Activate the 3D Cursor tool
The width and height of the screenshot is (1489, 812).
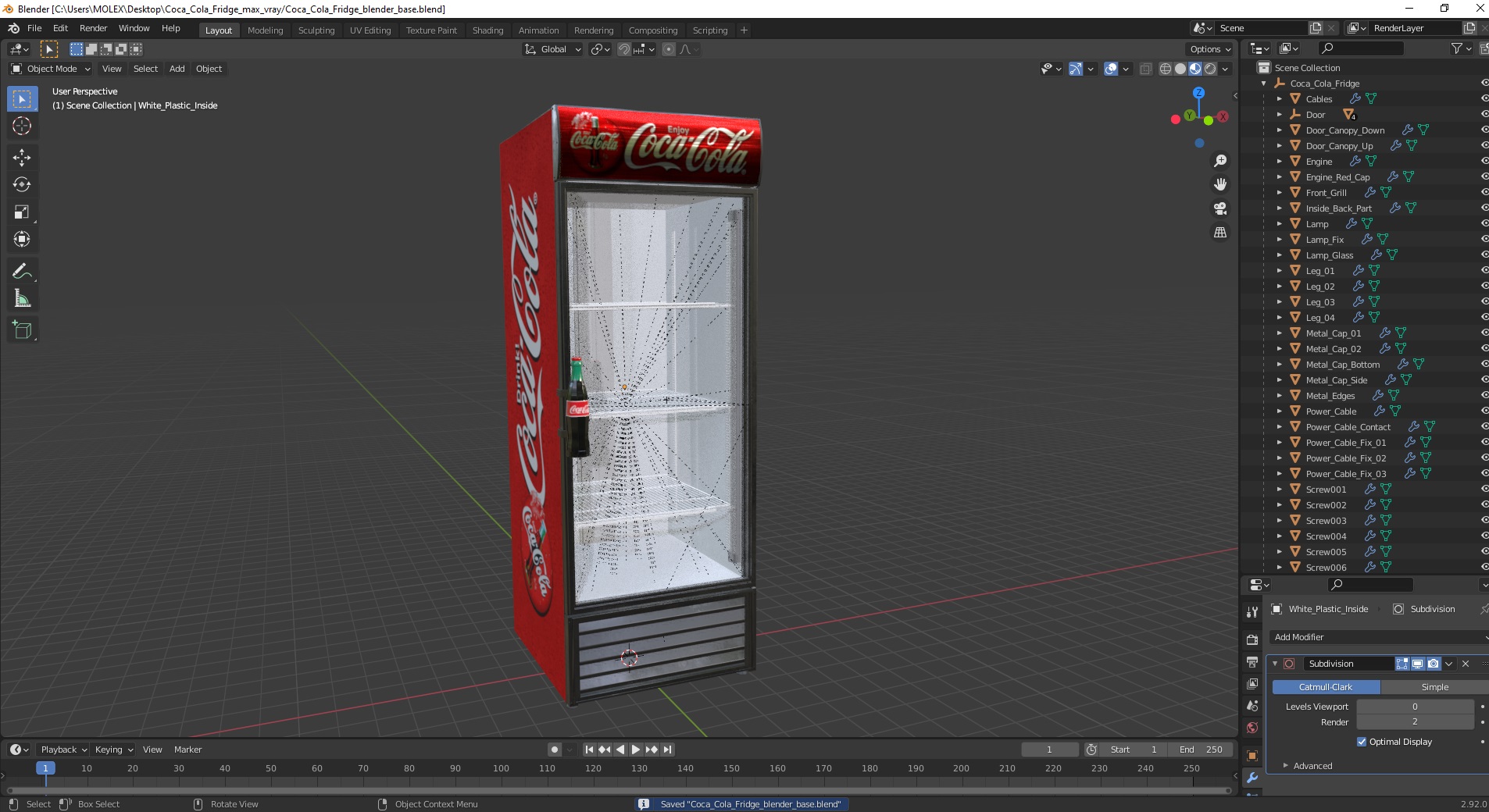pos(22,126)
